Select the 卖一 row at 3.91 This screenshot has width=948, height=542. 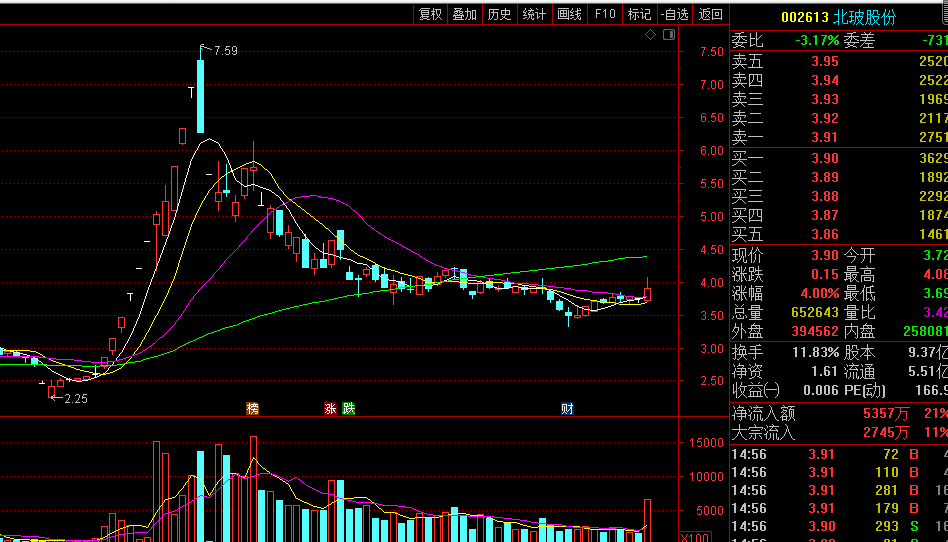coord(839,137)
